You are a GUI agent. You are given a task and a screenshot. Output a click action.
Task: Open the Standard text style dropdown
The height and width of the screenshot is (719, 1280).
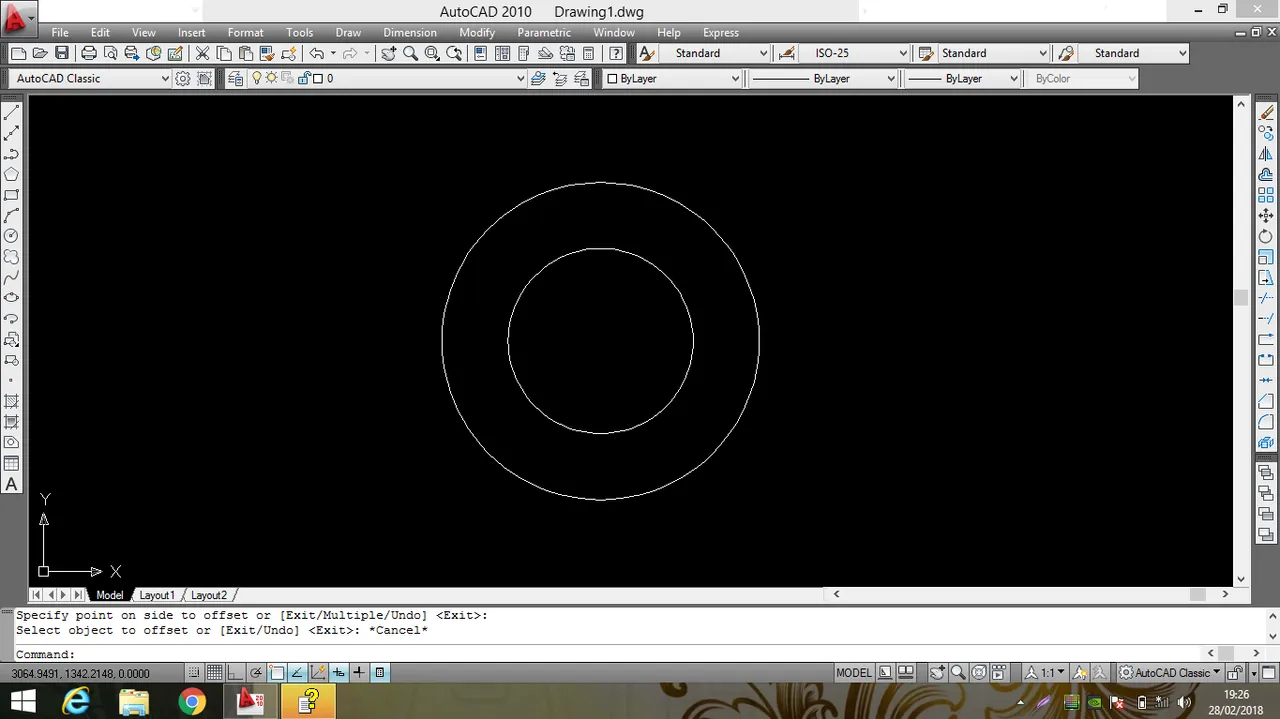point(715,53)
